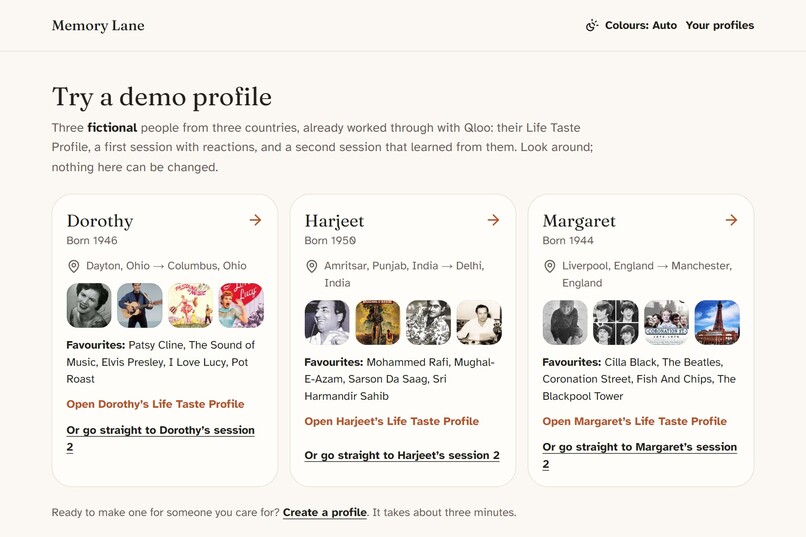Click the location pin next to Dayton, Ohio

(x=74, y=266)
